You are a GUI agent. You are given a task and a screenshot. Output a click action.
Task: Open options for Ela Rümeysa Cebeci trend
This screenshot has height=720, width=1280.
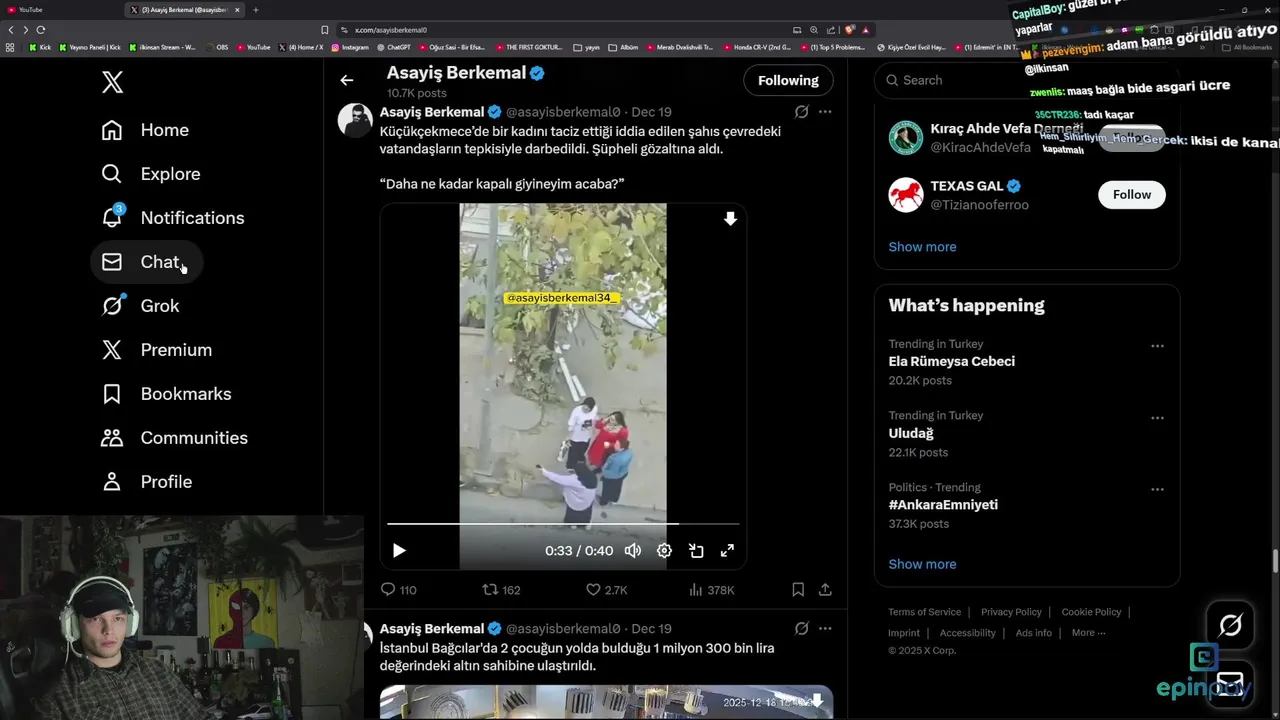(x=1157, y=346)
